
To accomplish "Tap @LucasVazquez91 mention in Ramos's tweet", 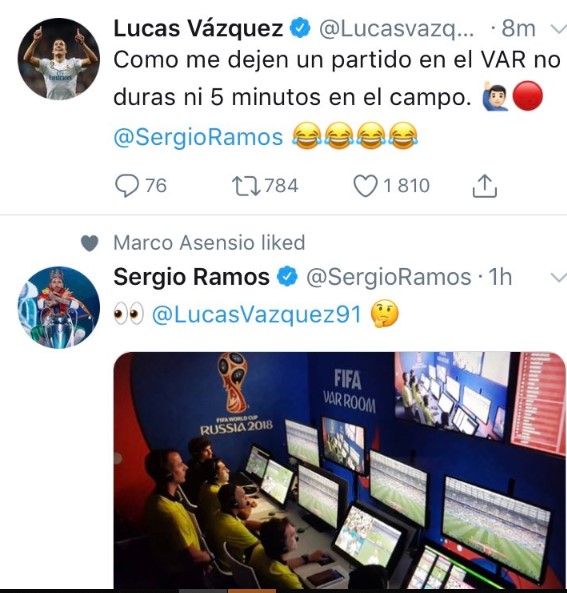I will point(257,314).
